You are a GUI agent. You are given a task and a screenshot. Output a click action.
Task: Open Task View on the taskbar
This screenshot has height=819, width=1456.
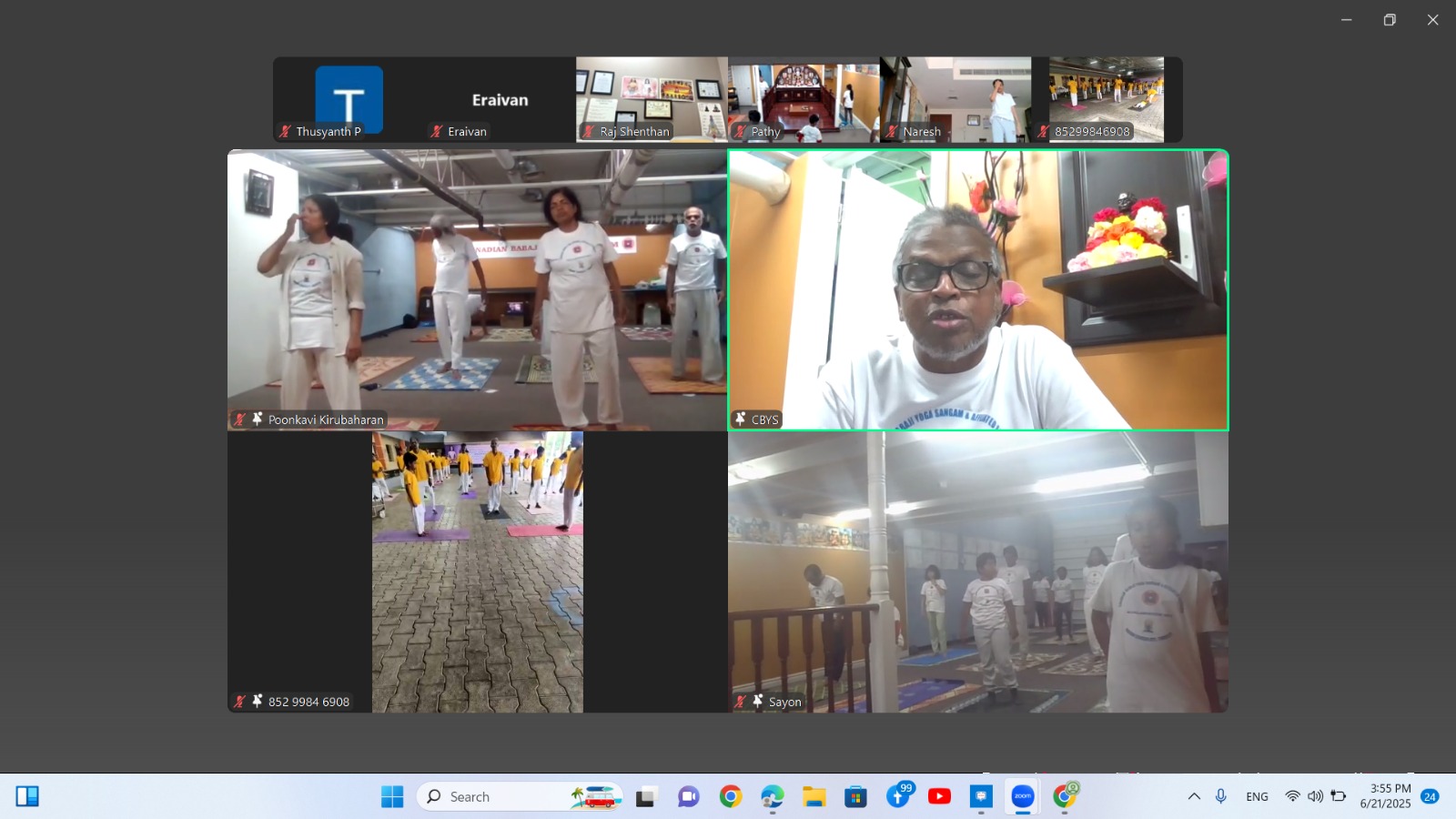coord(646,797)
